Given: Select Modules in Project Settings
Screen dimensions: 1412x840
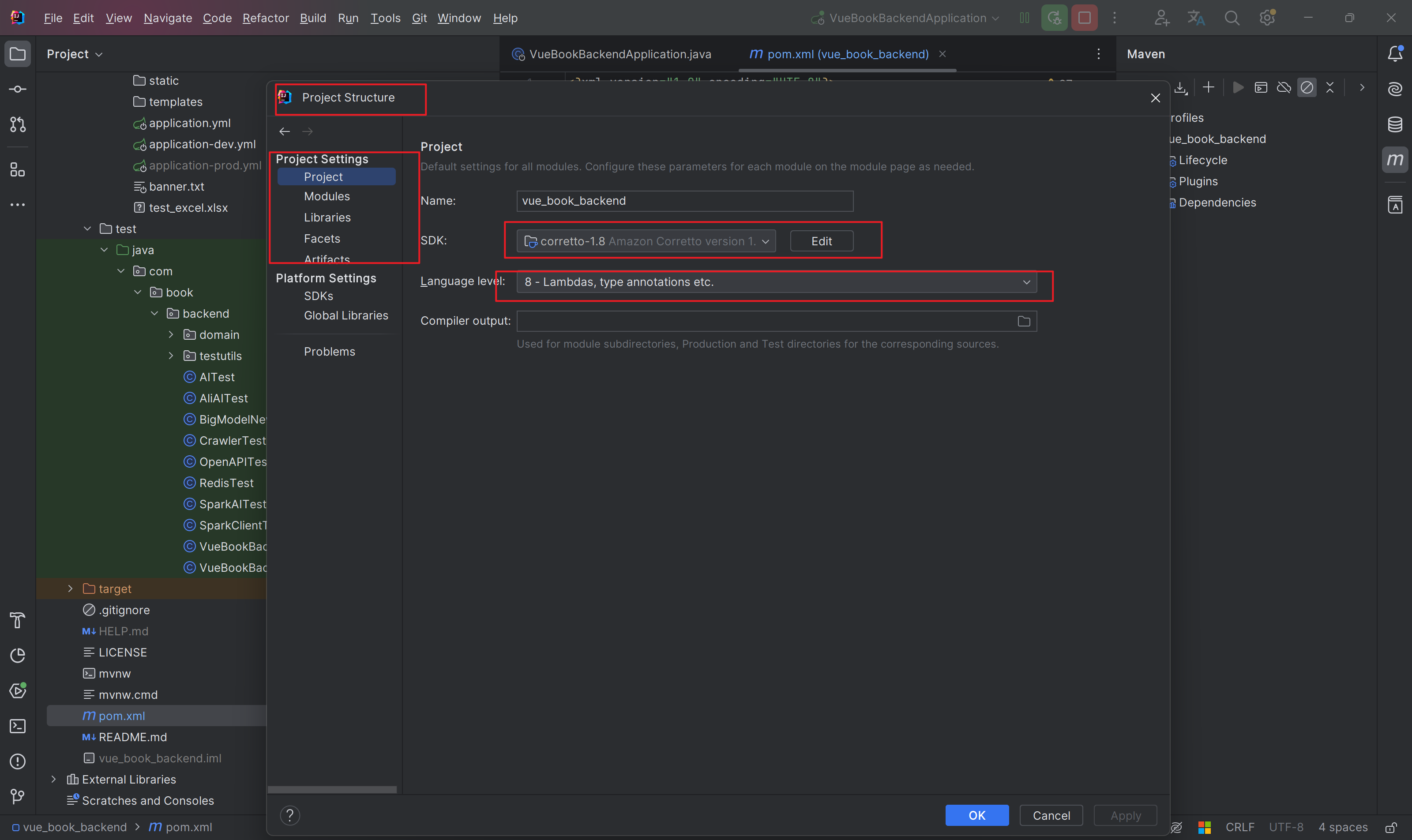Looking at the screenshot, I should [x=327, y=196].
